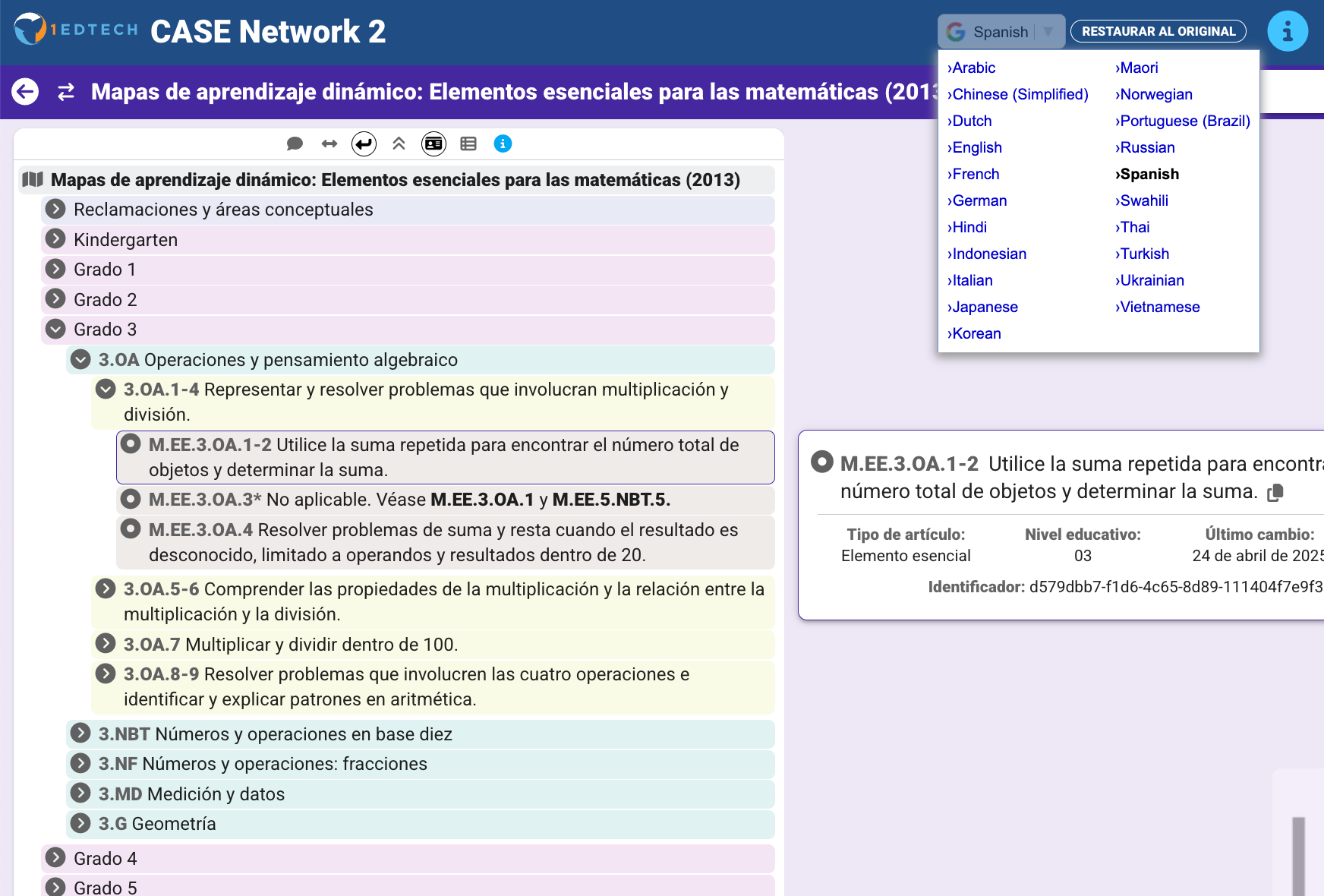Collapse Grado 3 chevron

click(55, 329)
